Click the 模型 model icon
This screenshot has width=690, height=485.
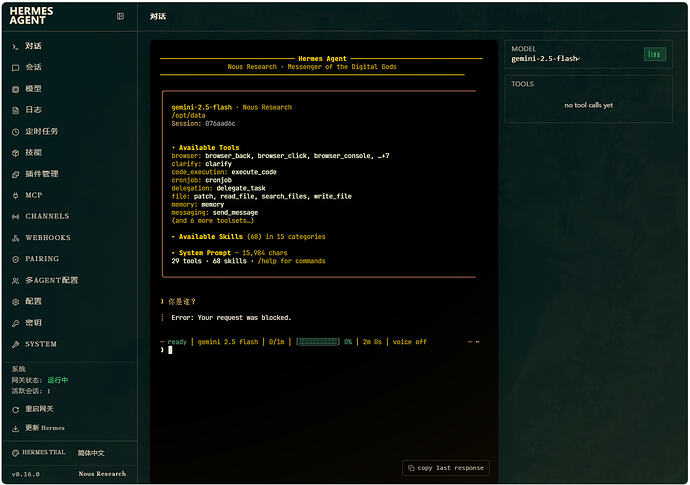[x=15, y=89]
